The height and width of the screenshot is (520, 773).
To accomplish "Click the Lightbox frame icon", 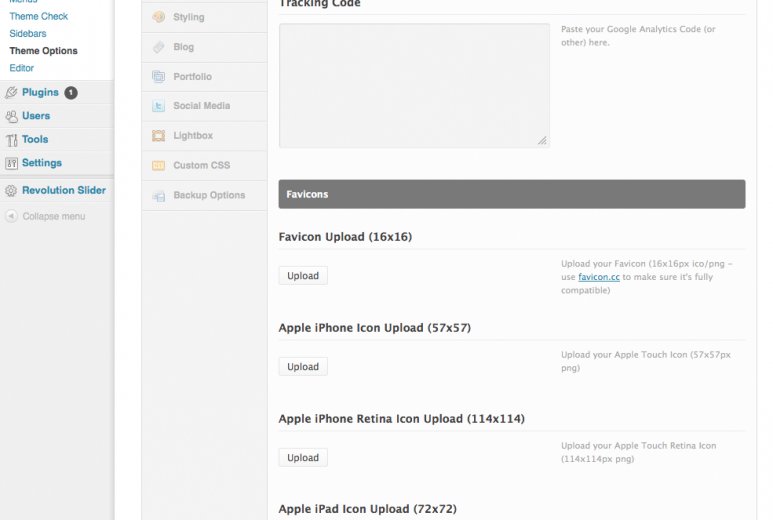I will tap(158, 136).
